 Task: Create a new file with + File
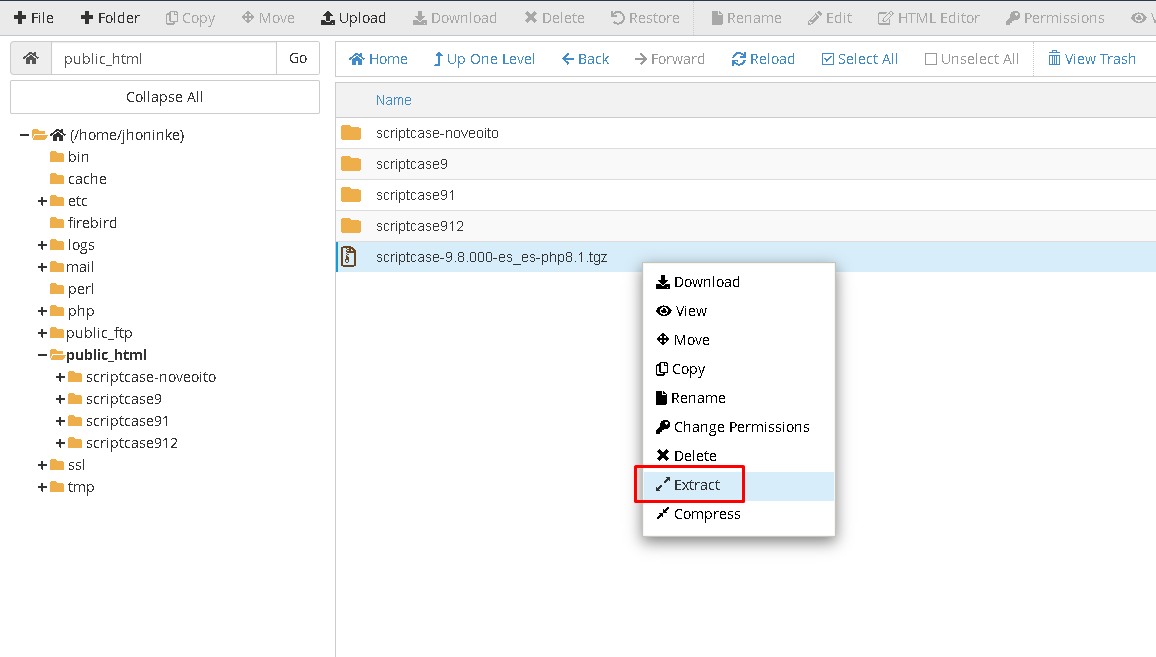(34, 18)
